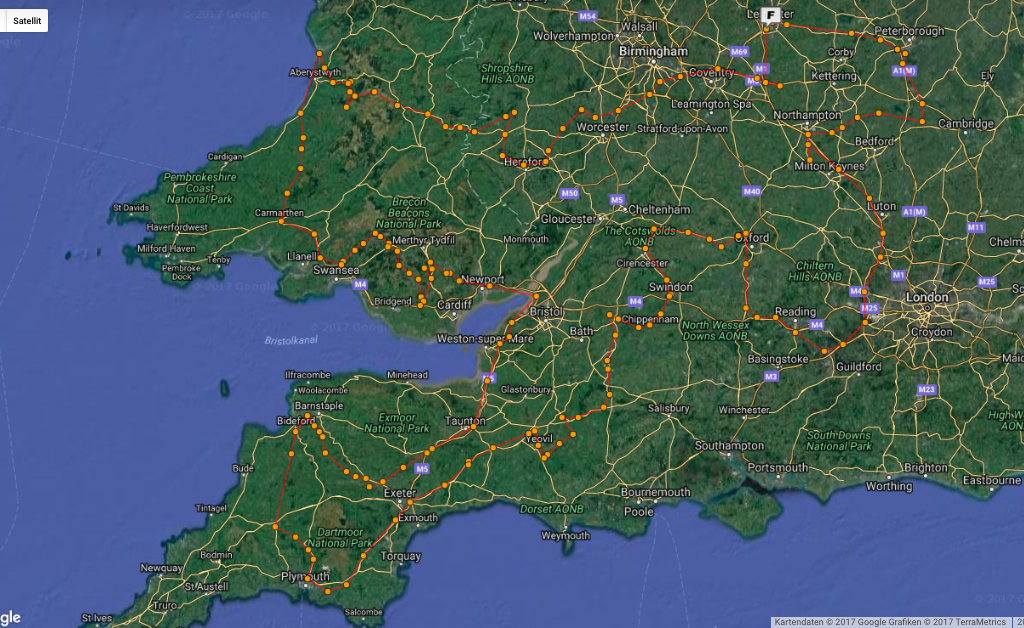Click the Exmoor National Park label

tap(398, 422)
